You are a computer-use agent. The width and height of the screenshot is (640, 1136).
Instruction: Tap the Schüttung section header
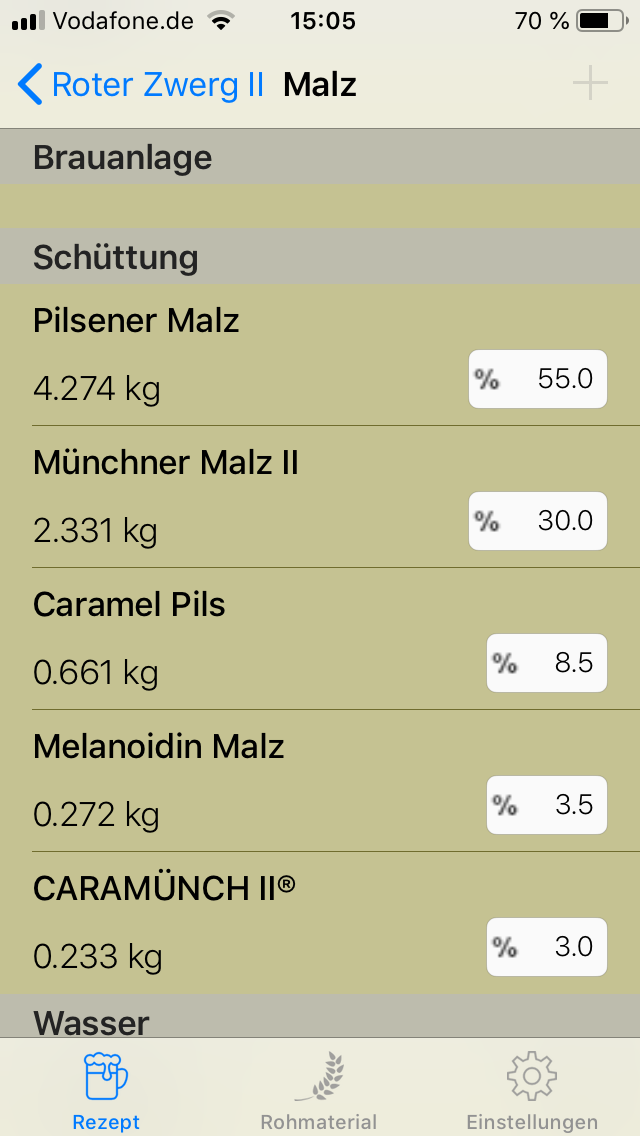click(x=320, y=257)
